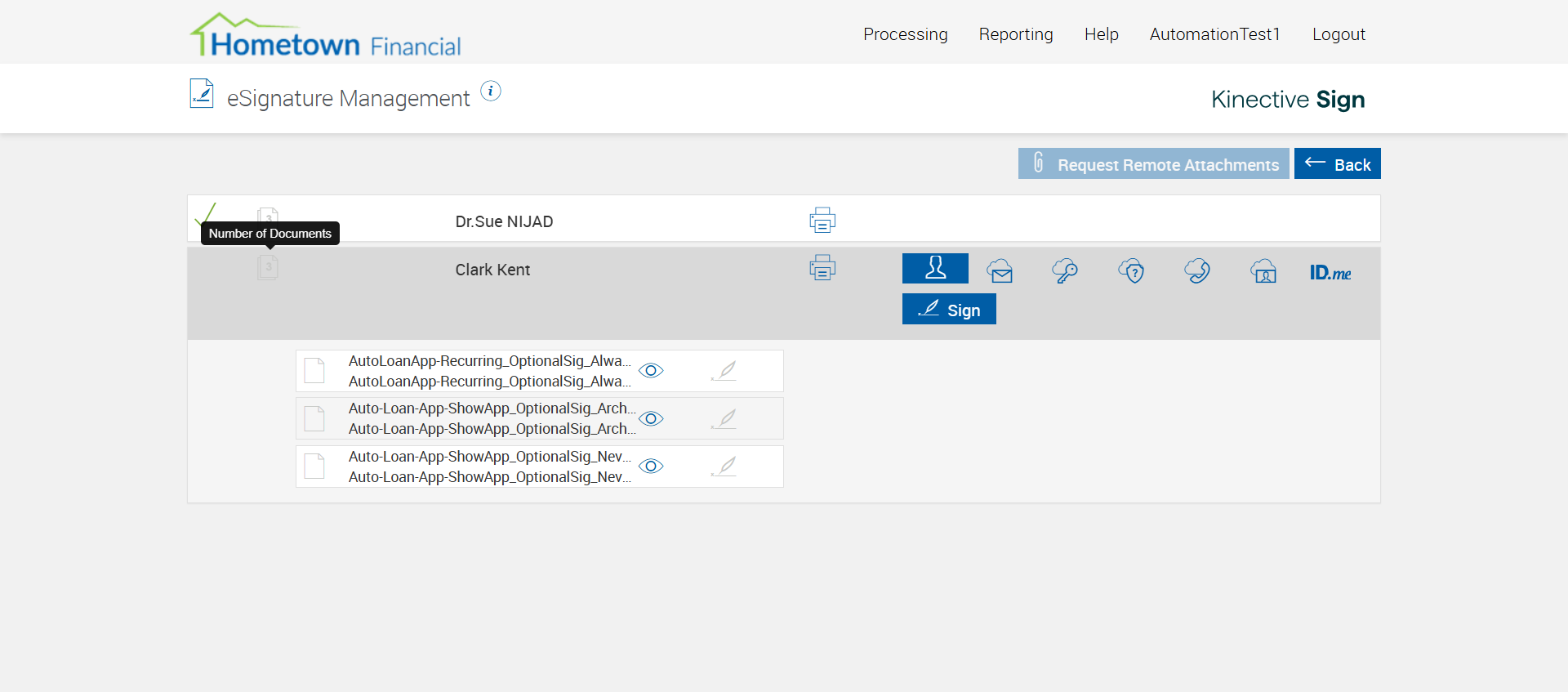Select the cloud photo ID verification icon
The height and width of the screenshot is (692, 1568).
(1263, 270)
